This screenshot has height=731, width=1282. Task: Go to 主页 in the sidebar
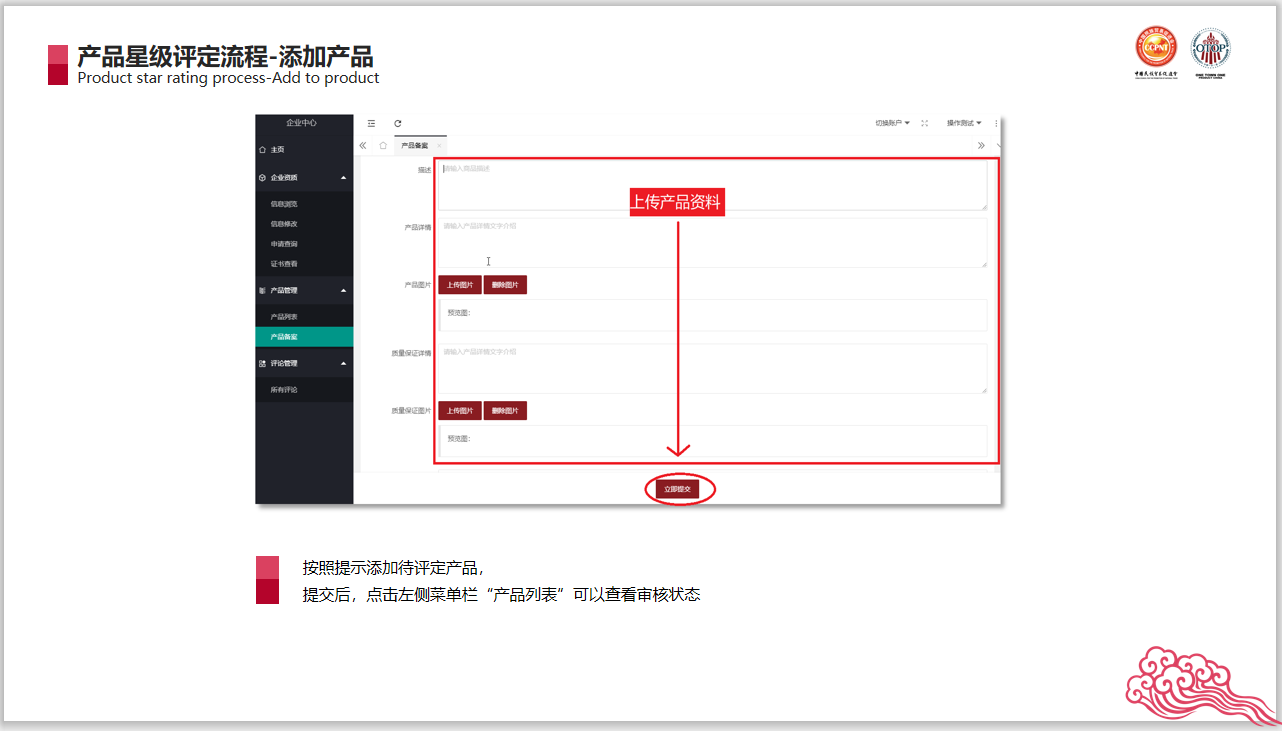[304, 149]
